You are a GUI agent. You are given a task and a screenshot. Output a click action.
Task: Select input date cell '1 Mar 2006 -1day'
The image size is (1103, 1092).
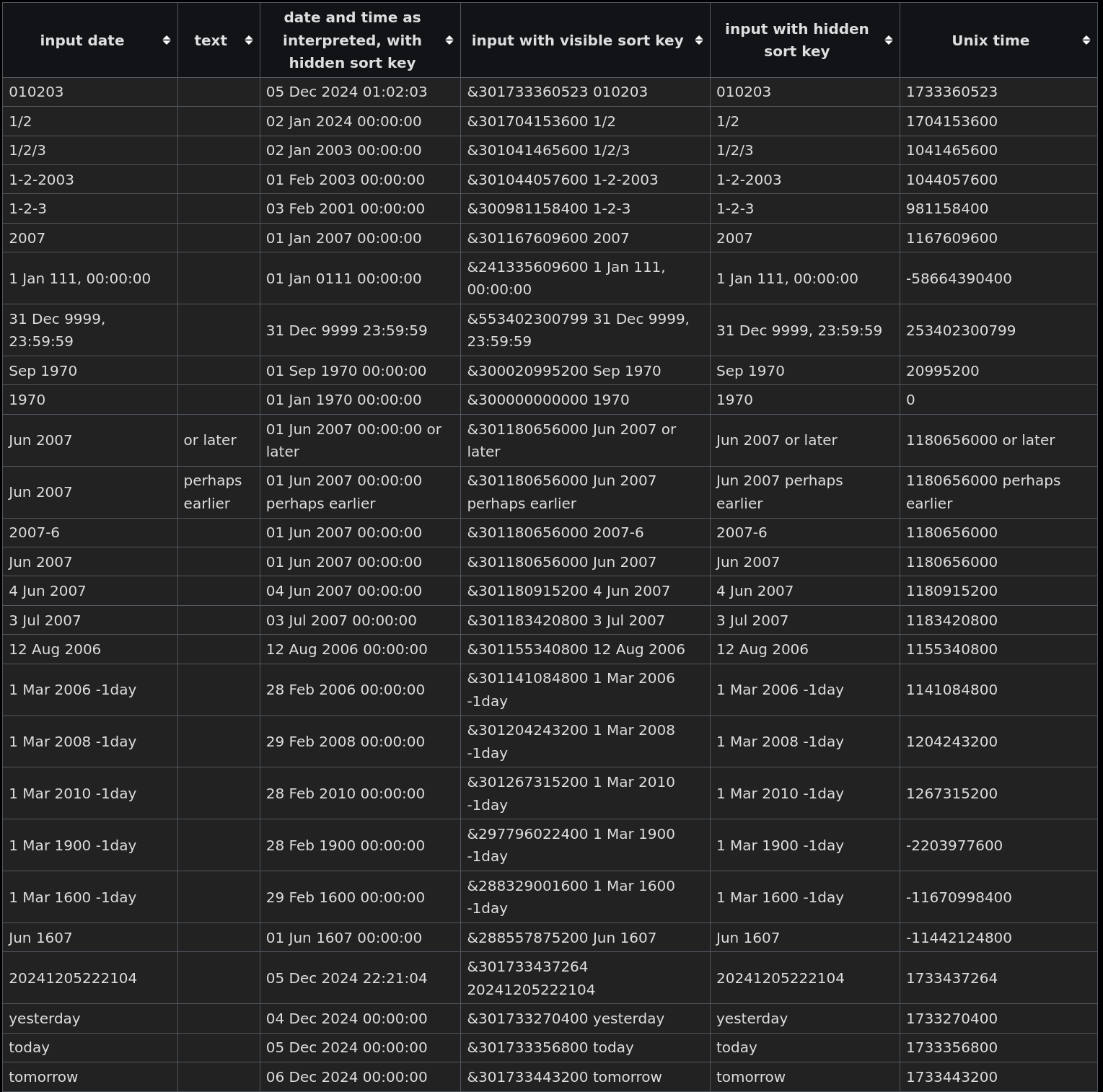click(x=90, y=690)
